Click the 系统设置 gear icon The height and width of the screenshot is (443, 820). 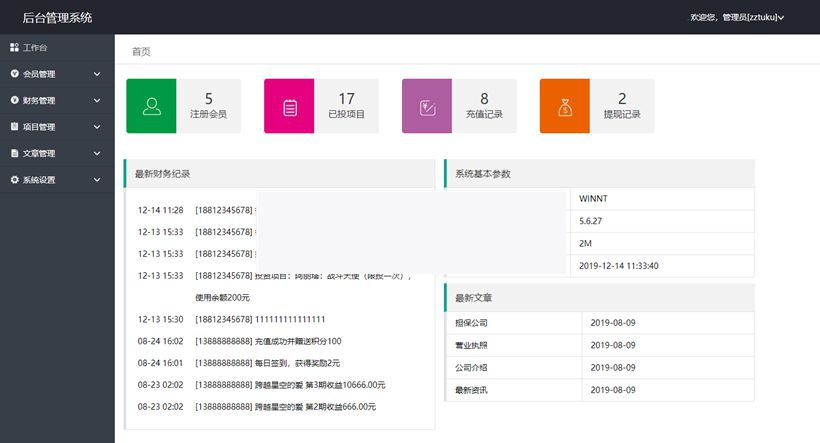pos(14,180)
